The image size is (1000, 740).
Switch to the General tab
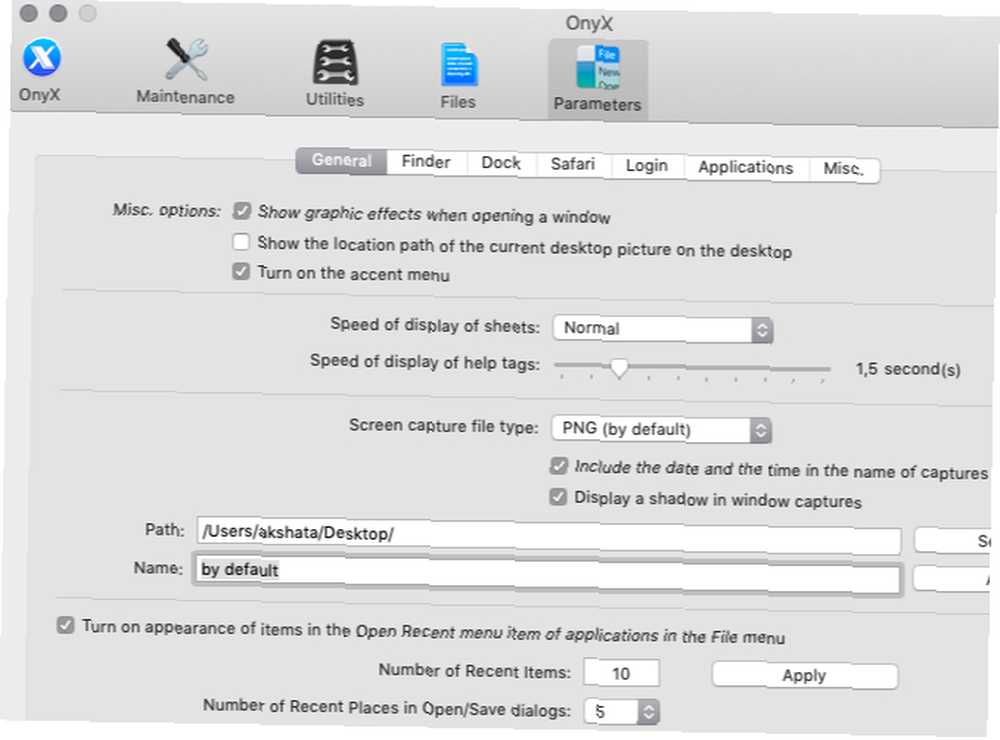pyautogui.click(x=341, y=160)
